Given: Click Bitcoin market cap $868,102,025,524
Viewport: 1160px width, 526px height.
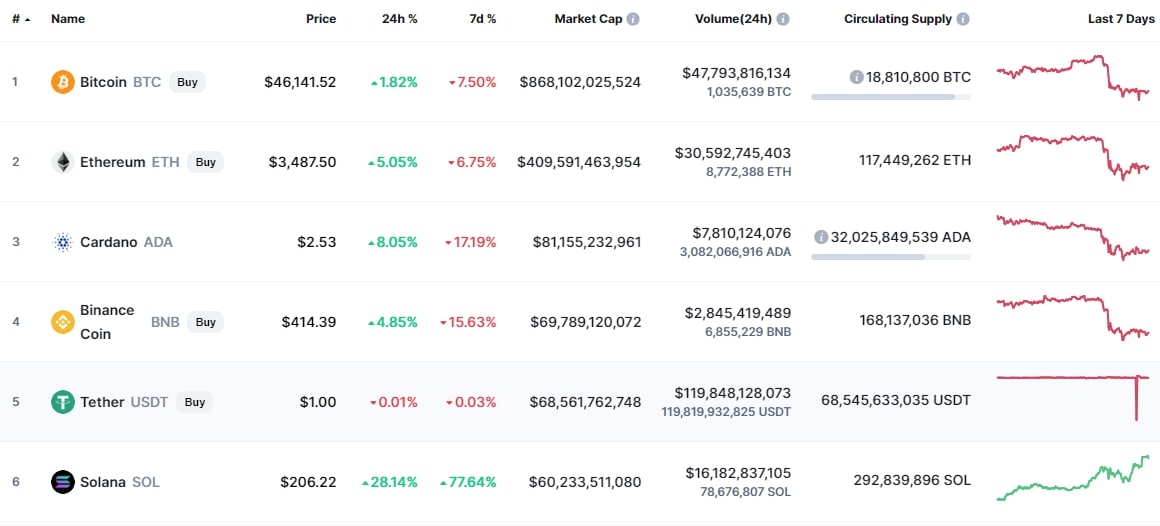Looking at the screenshot, I should coord(580,82).
